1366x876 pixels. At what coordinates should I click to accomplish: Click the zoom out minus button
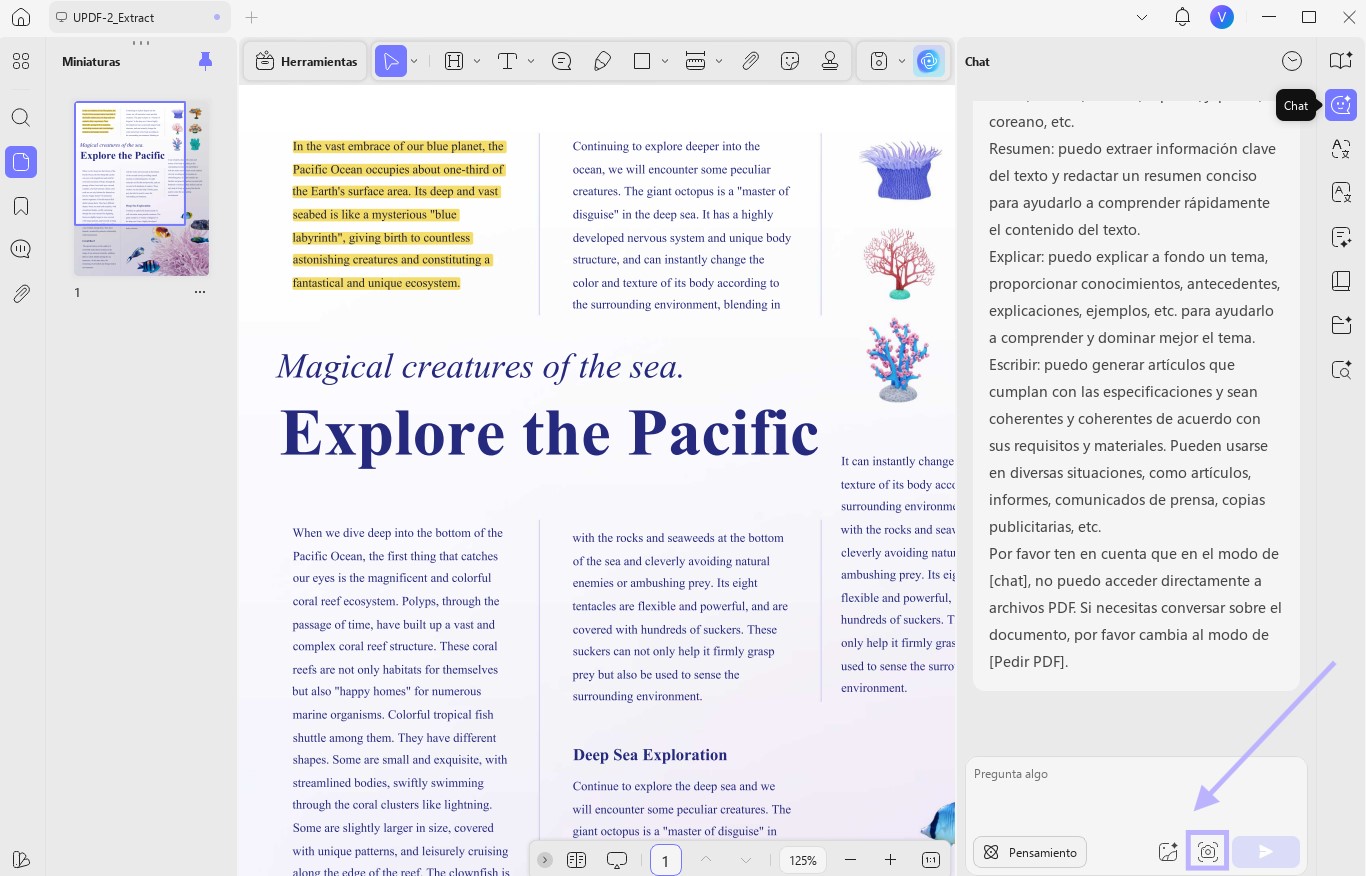click(850, 860)
